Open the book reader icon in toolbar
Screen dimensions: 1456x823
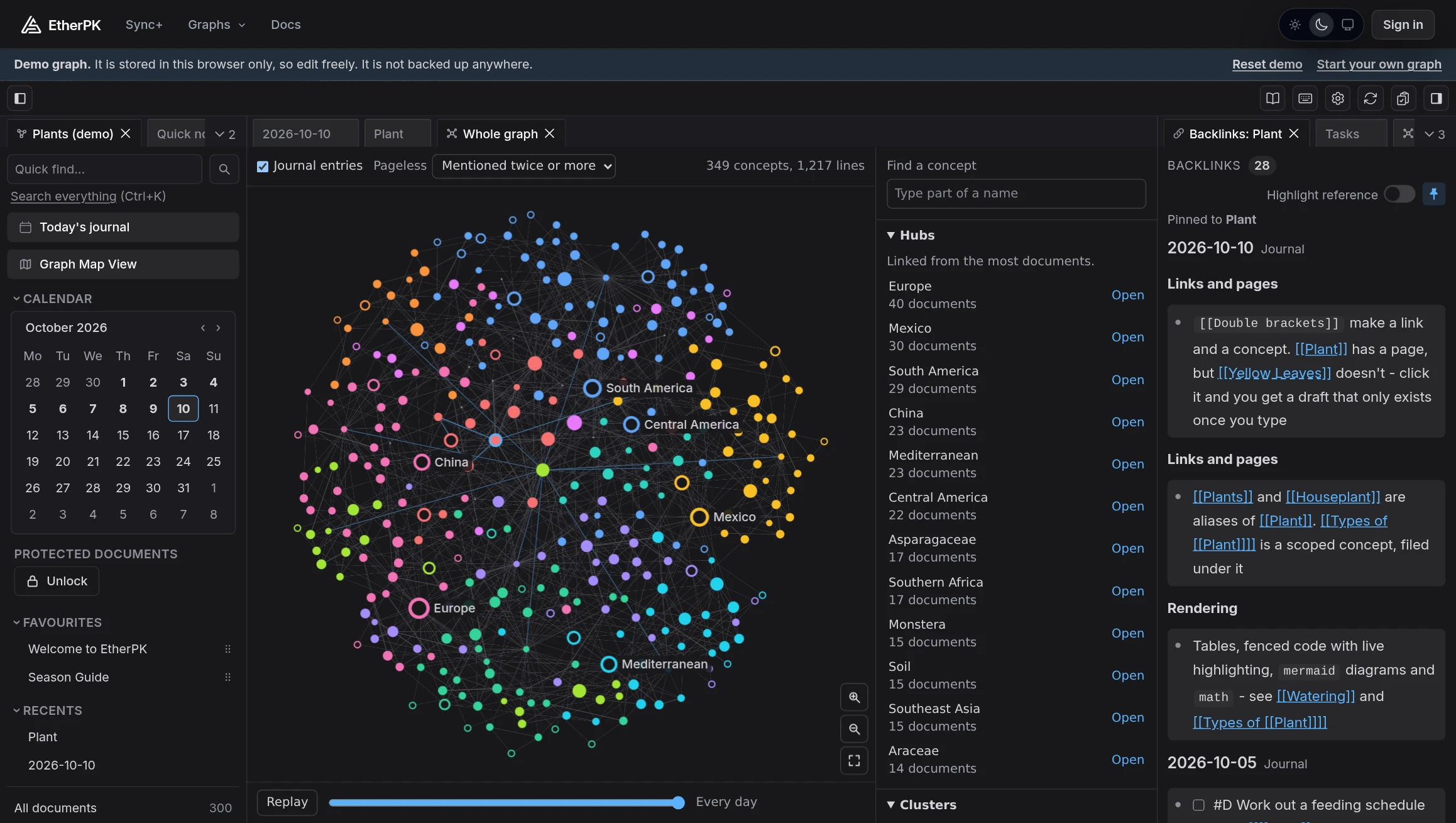tap(1273, 98)
